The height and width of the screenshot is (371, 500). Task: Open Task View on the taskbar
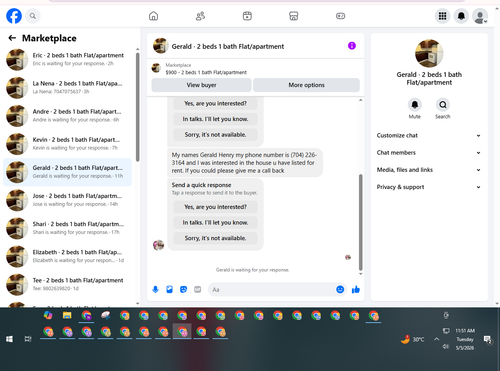click(x=28, y=339)
